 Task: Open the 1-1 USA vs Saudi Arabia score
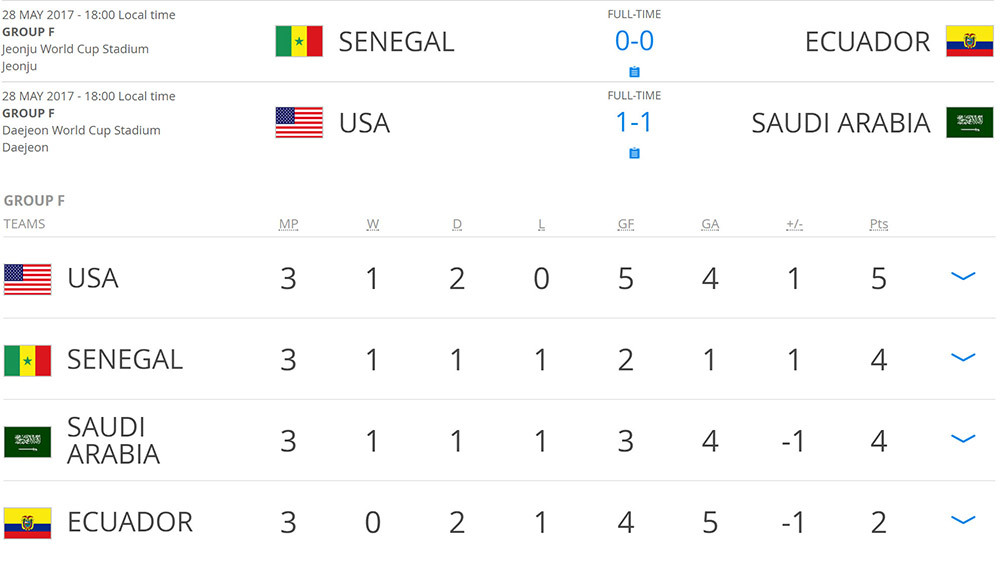tap(634, 123)
